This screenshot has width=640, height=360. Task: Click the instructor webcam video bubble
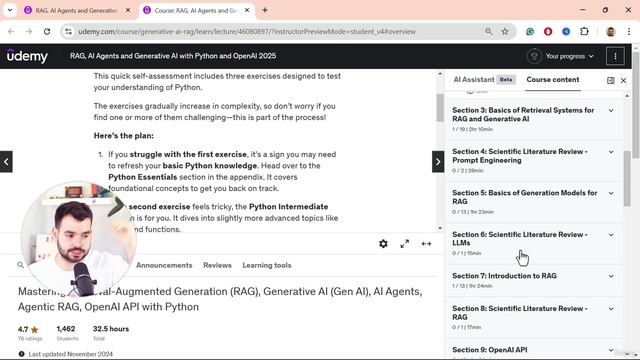click(78, 239)
